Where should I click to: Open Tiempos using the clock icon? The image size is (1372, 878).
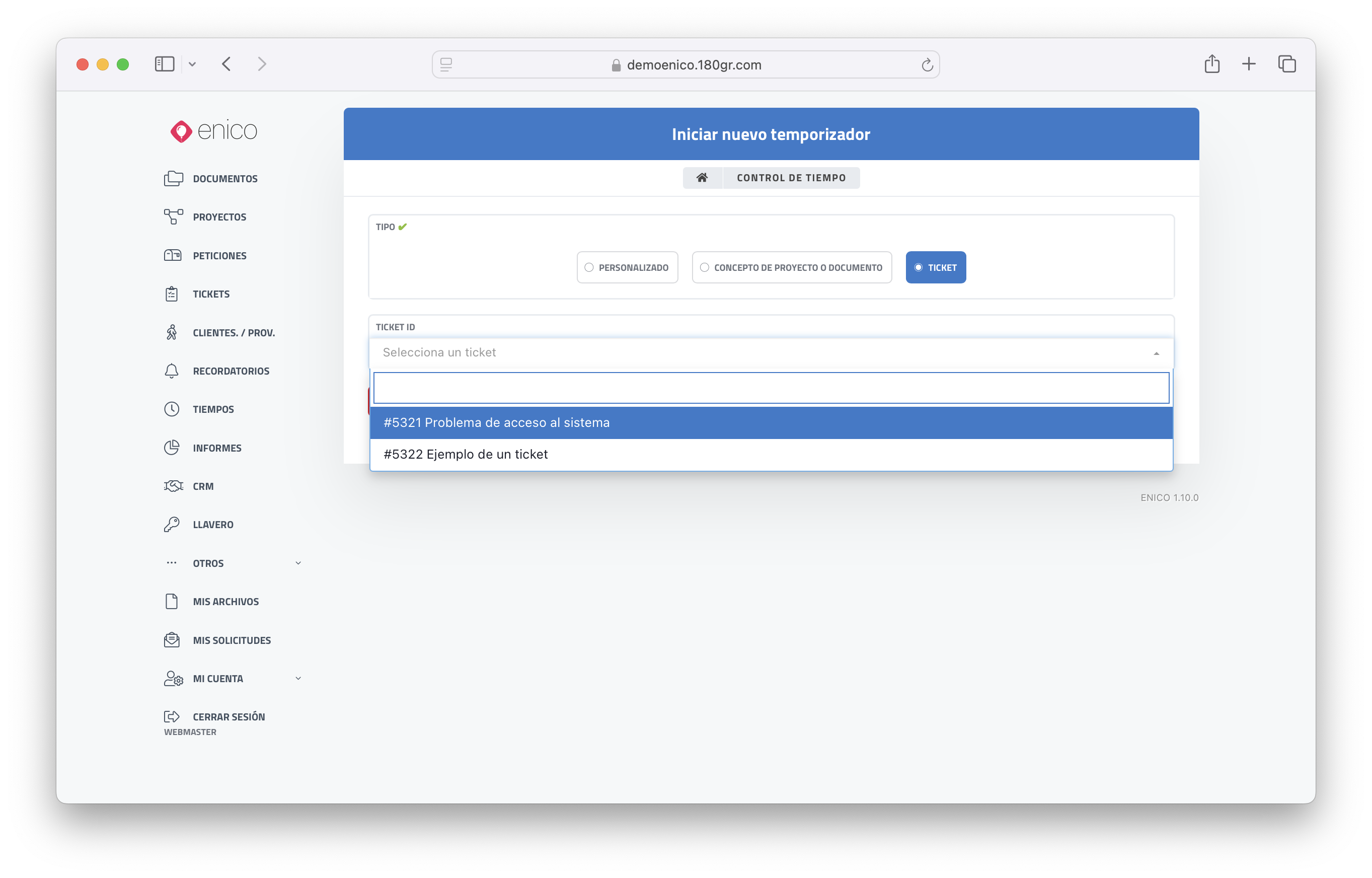(172, 409)
